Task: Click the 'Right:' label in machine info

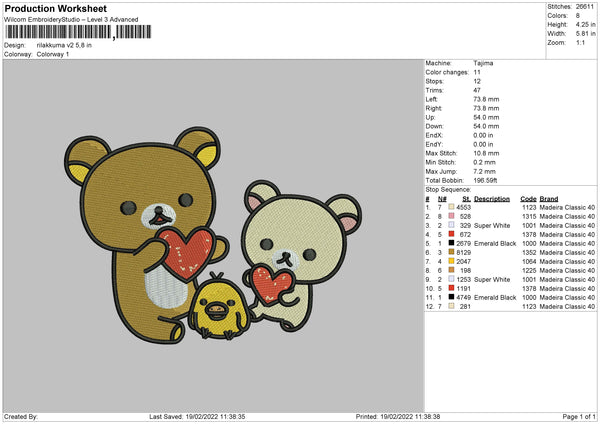Action: pyautogui.click(x=434, y=108)
